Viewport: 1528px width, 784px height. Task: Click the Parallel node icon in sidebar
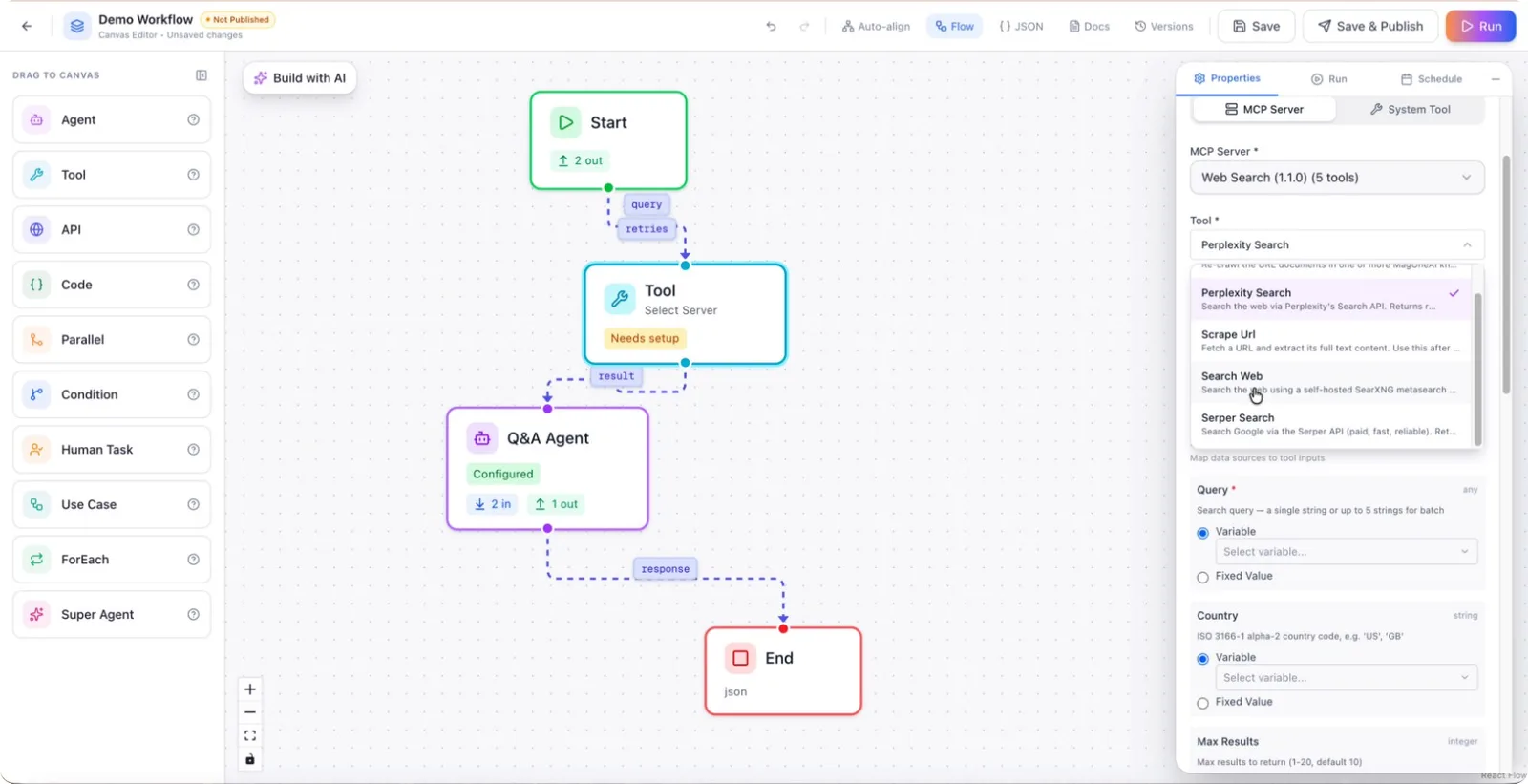[x=36, y=340]
